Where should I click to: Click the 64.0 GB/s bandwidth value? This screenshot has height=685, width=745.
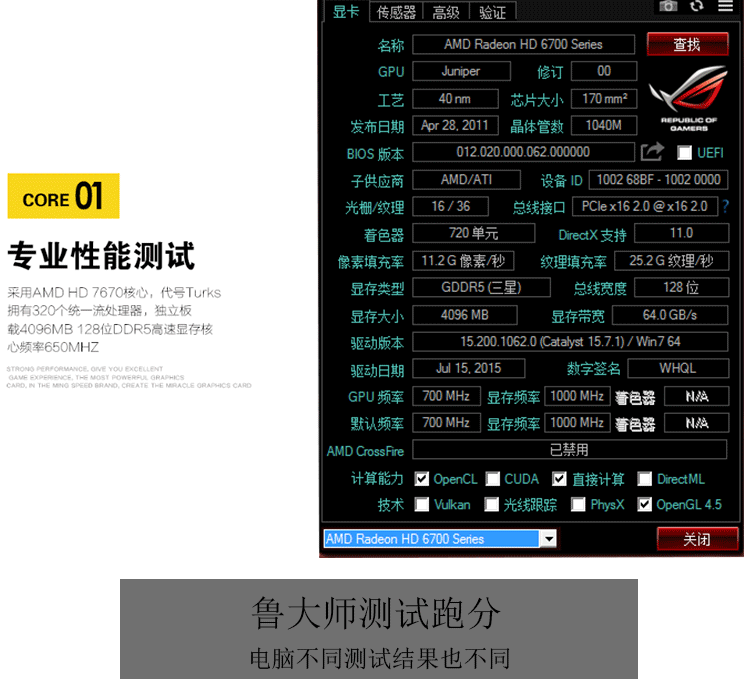[670, 315]
